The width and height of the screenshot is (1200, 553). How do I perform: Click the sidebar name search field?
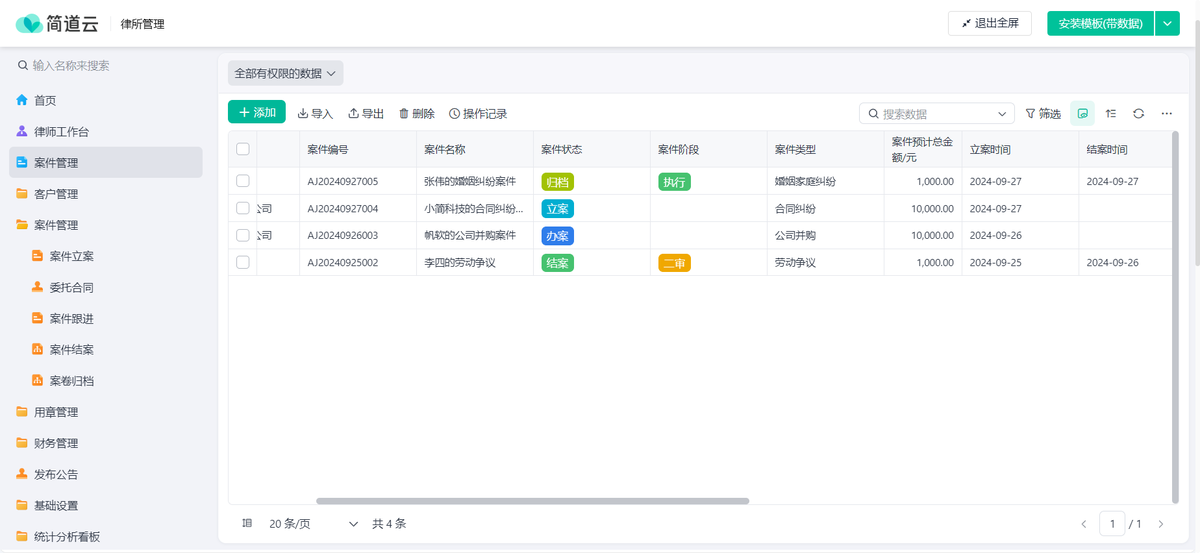point(108,65)
